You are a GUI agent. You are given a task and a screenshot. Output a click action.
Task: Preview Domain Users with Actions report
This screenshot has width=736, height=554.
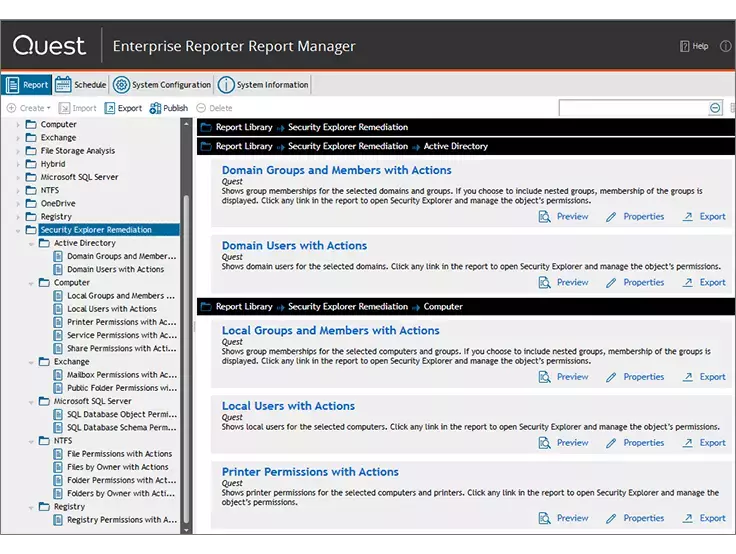[564, 282]
